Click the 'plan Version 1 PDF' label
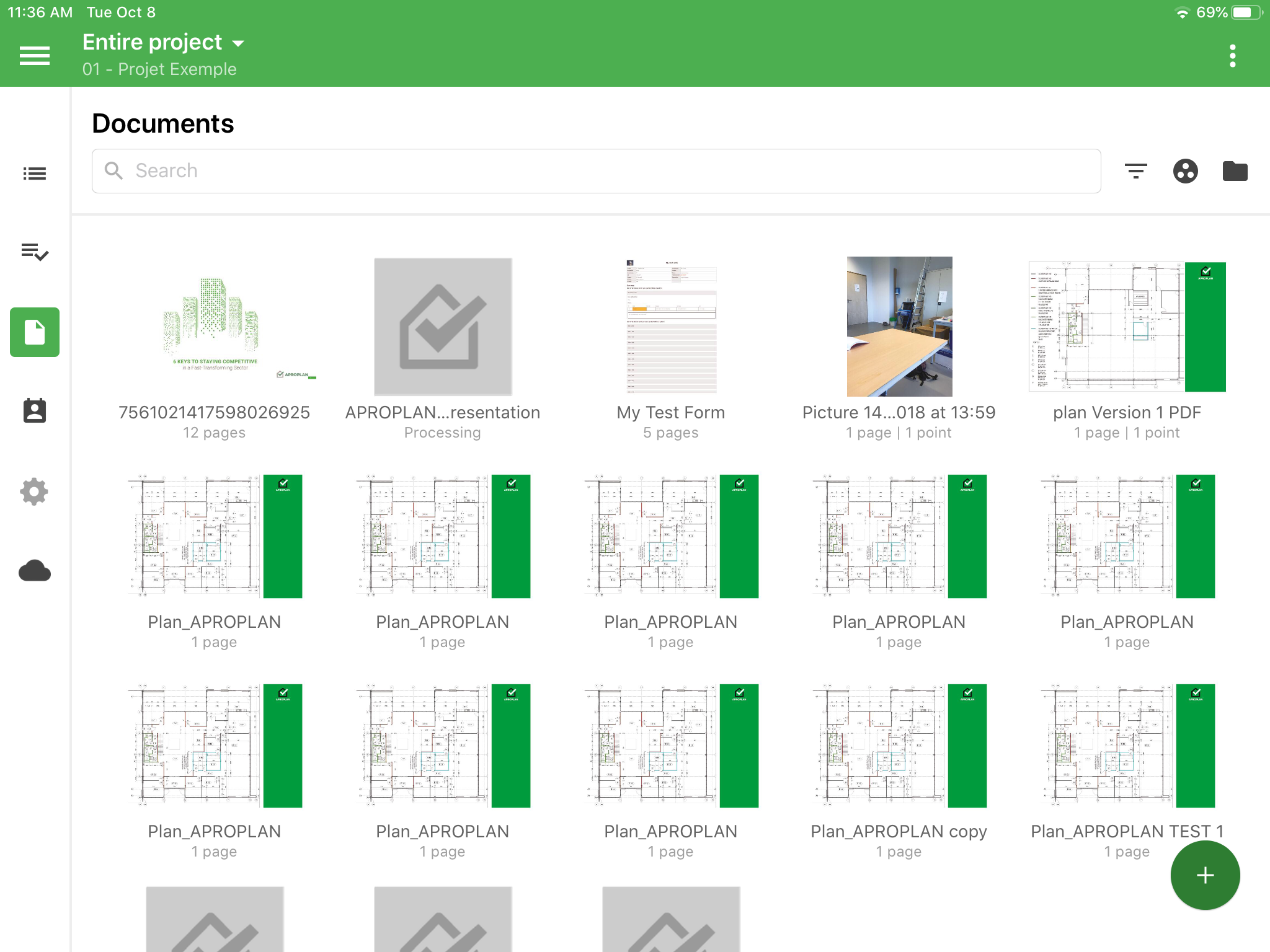This screenshot has height=952, width=1270. click(x=1127, y=413)
